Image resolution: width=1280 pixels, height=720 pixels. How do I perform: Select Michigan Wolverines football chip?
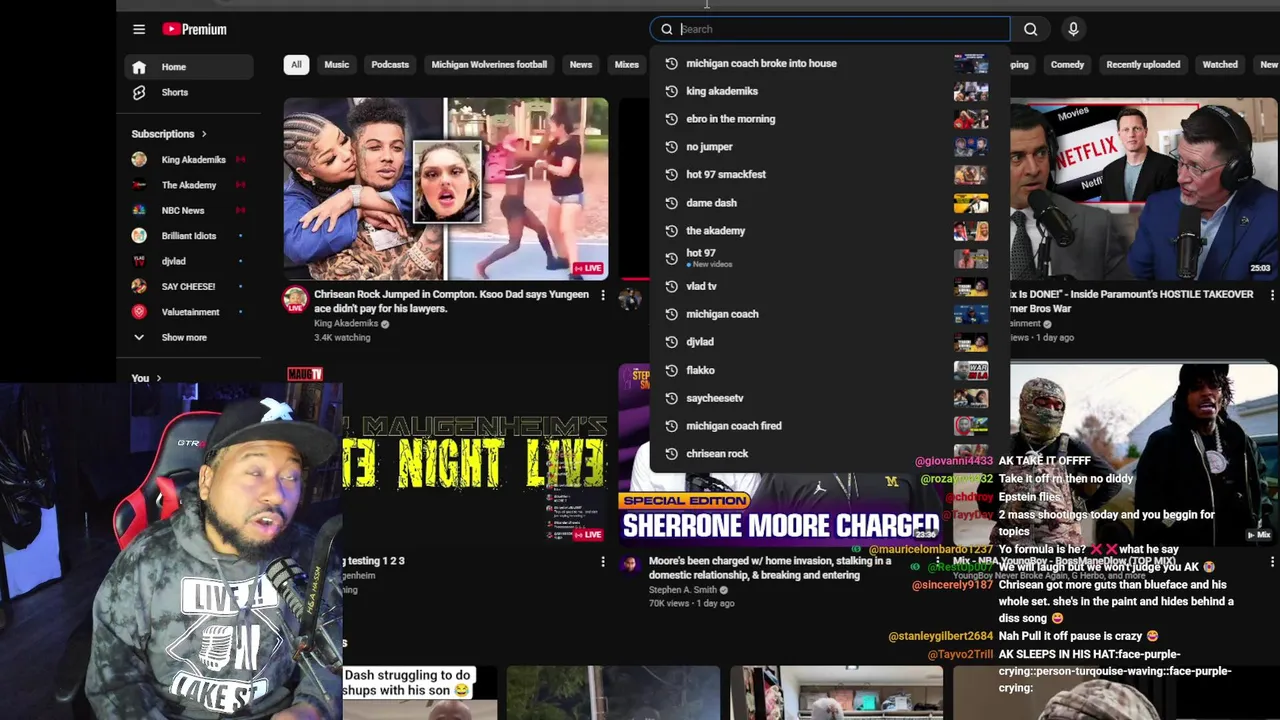point(489,65)
